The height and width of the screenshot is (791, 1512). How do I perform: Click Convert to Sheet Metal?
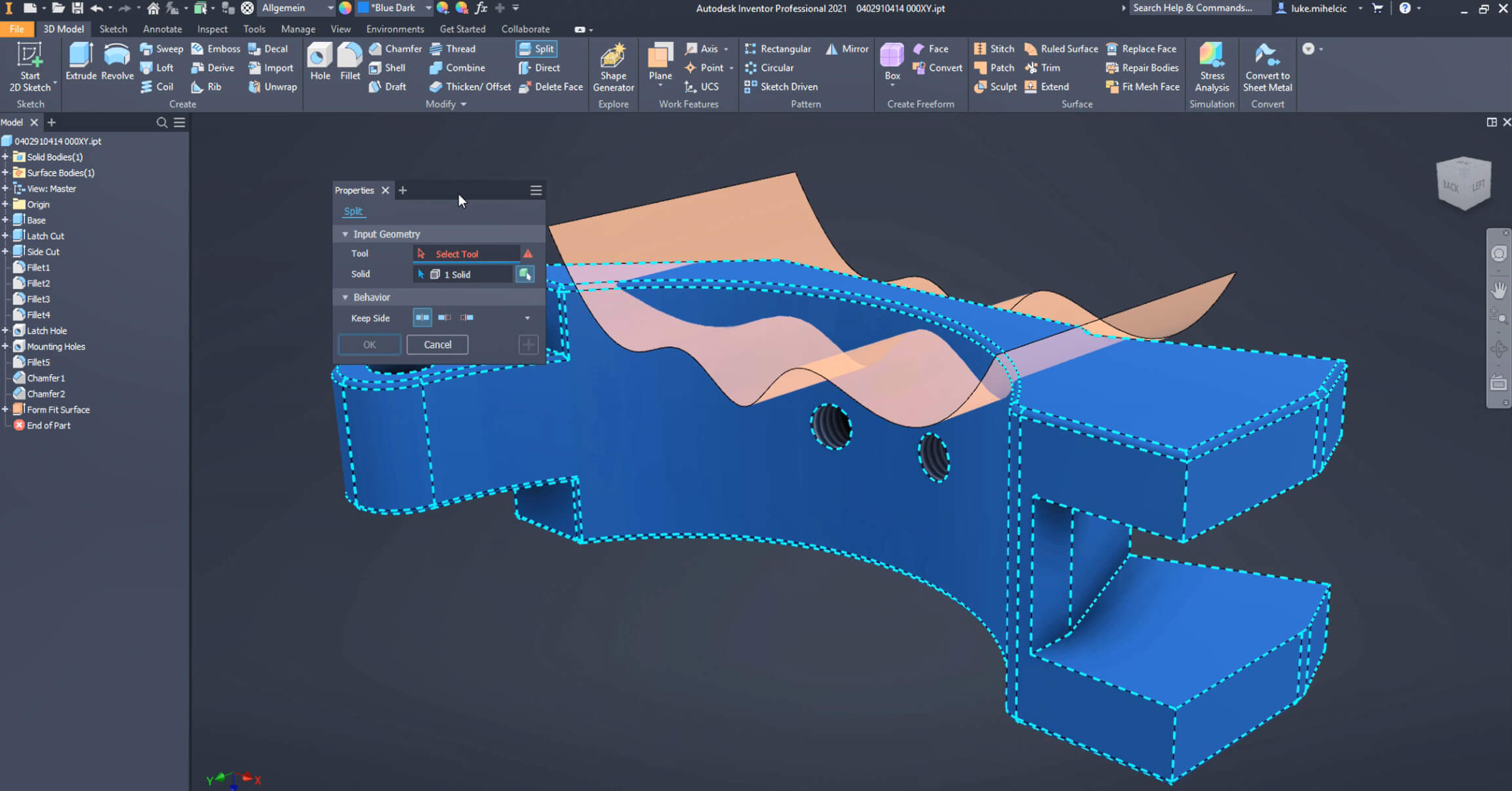click(1267, 67)
